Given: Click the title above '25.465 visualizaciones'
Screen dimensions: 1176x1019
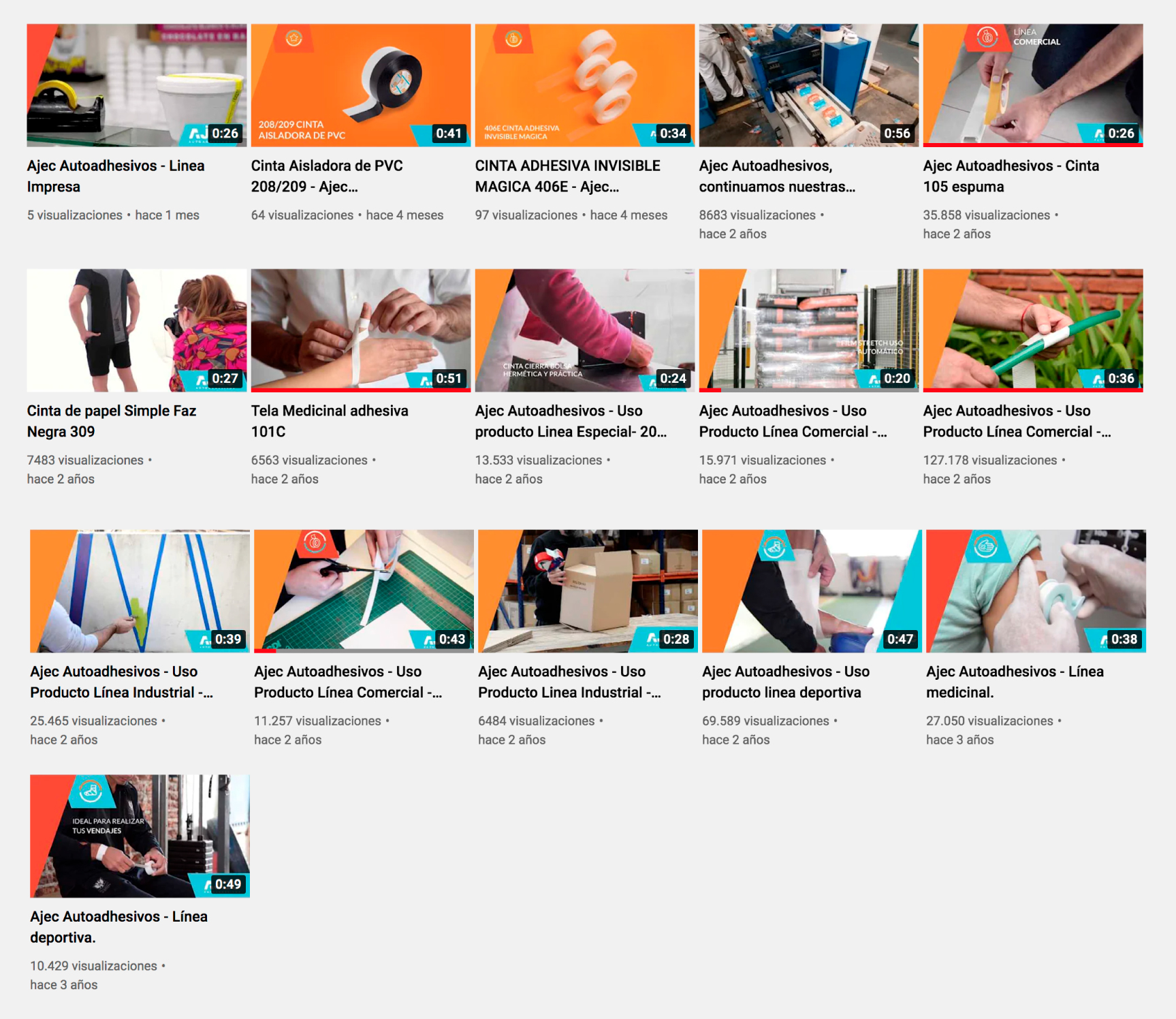Looking at the screenshot, I should point(121,683).
